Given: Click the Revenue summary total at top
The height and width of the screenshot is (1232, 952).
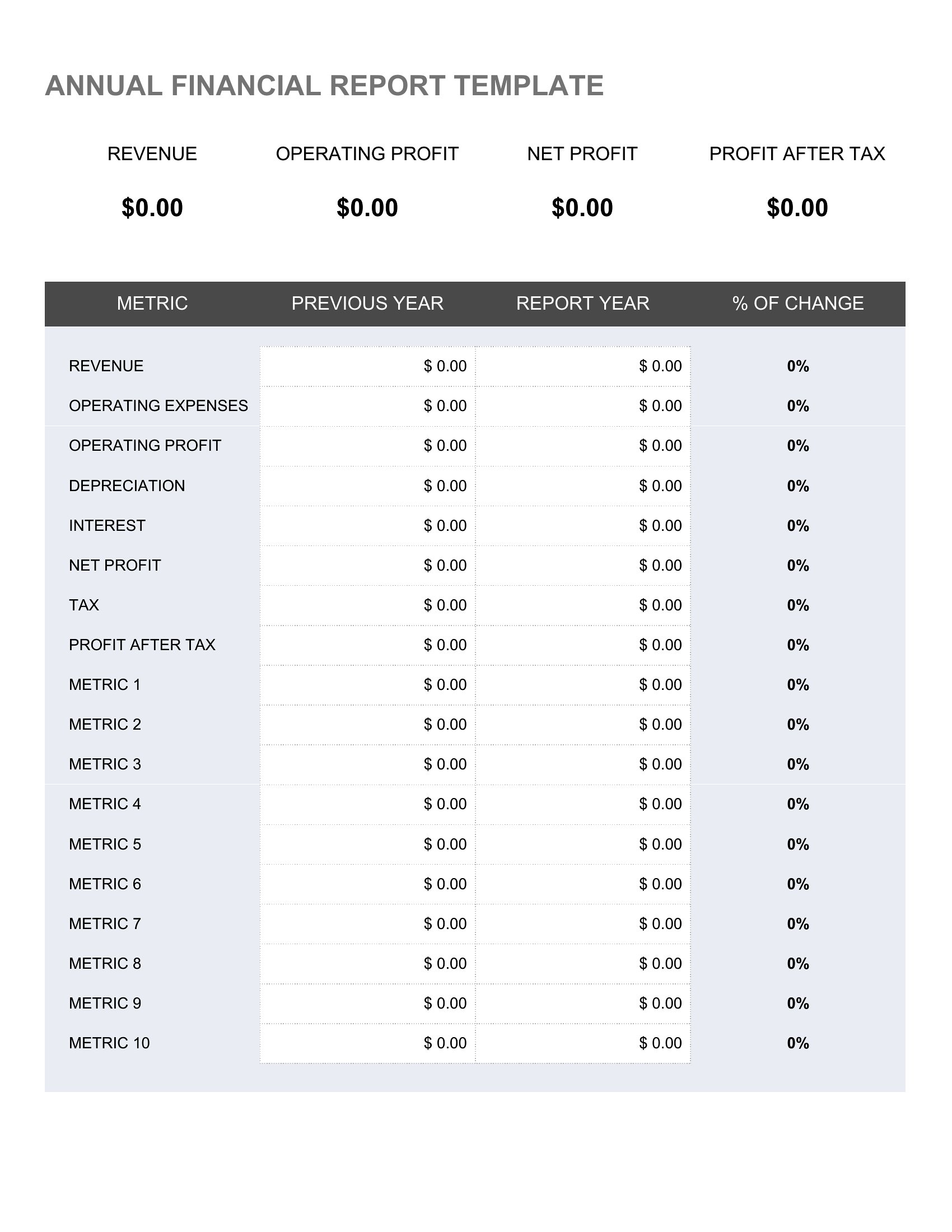Looking at the screenshot, I should pos(152,208).
